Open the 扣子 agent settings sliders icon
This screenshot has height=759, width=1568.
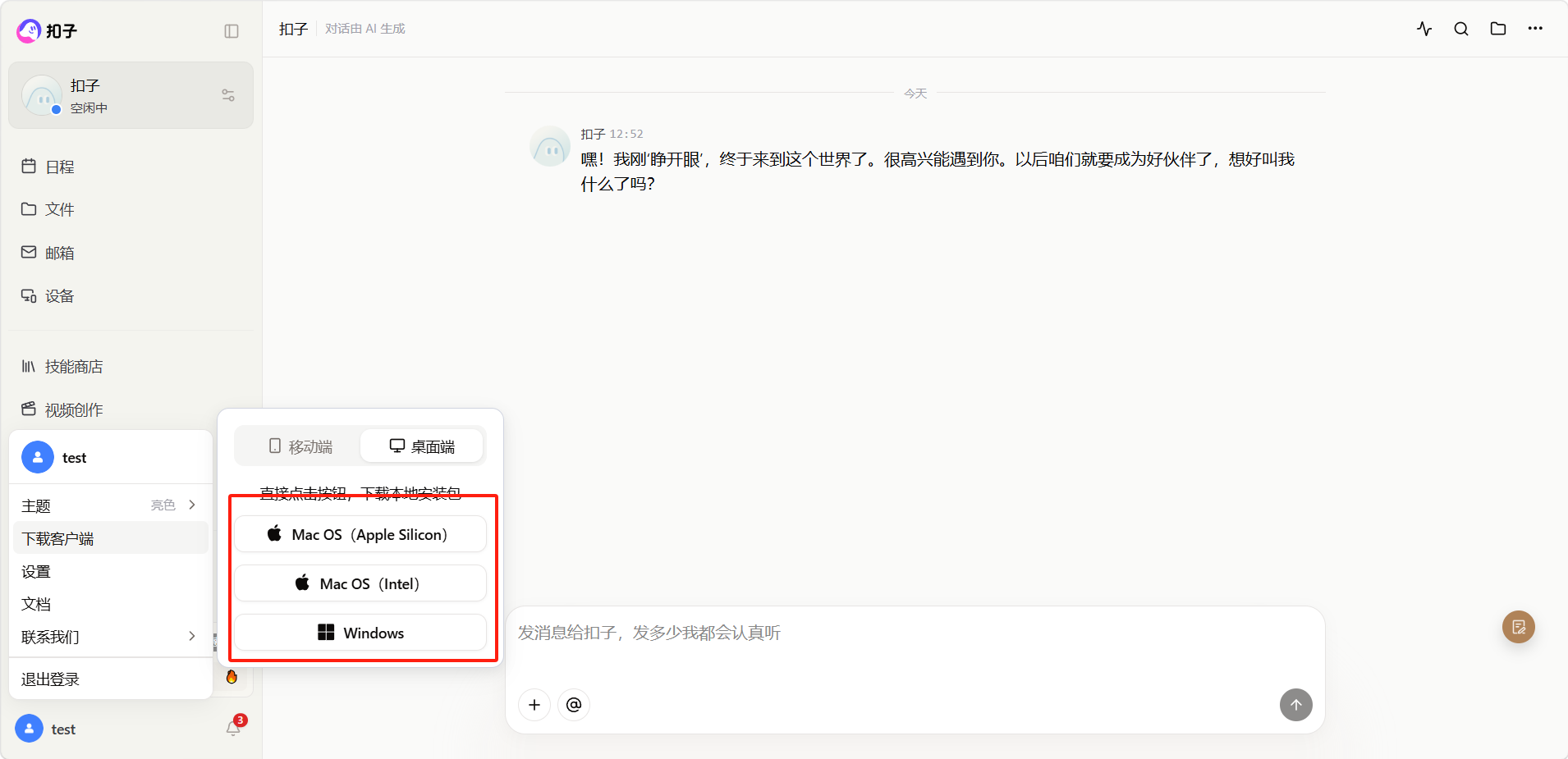tap(228, 95)
